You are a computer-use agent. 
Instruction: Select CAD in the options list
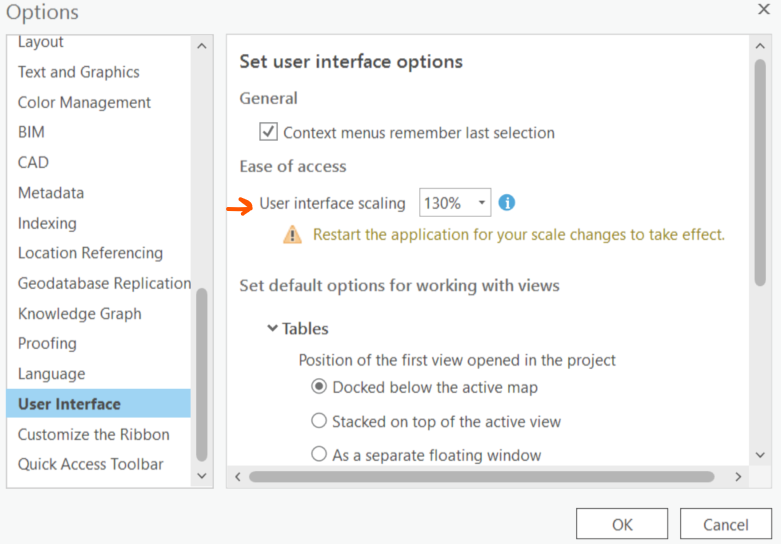point(33,162)
